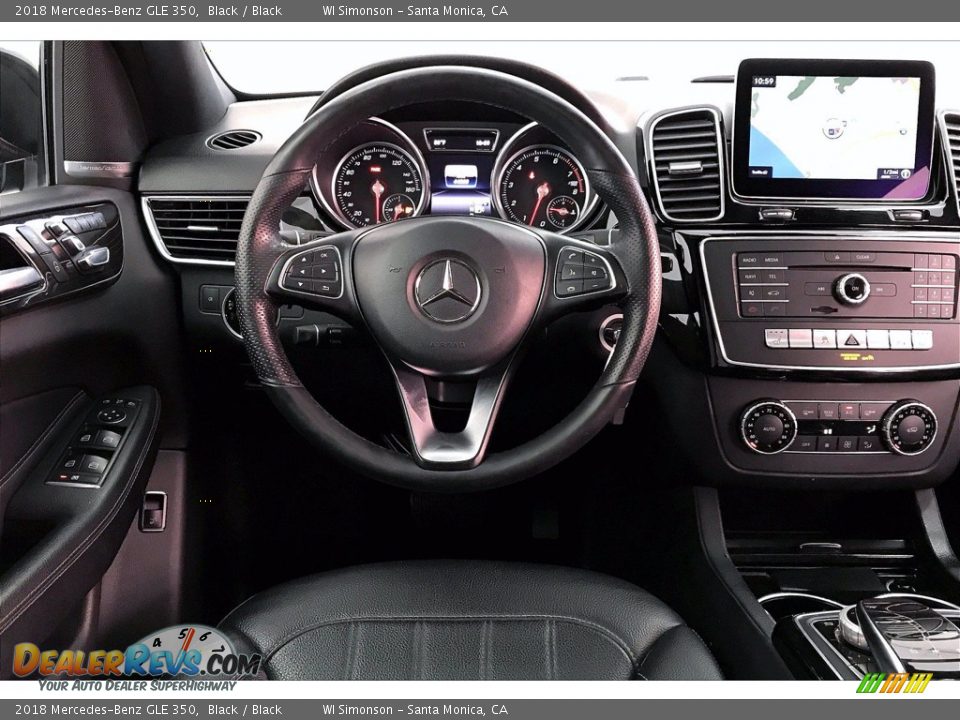Tap the RADIO button on the head unit
The height and width of the screenshot is (720, 960).
[x=749, y=260]
